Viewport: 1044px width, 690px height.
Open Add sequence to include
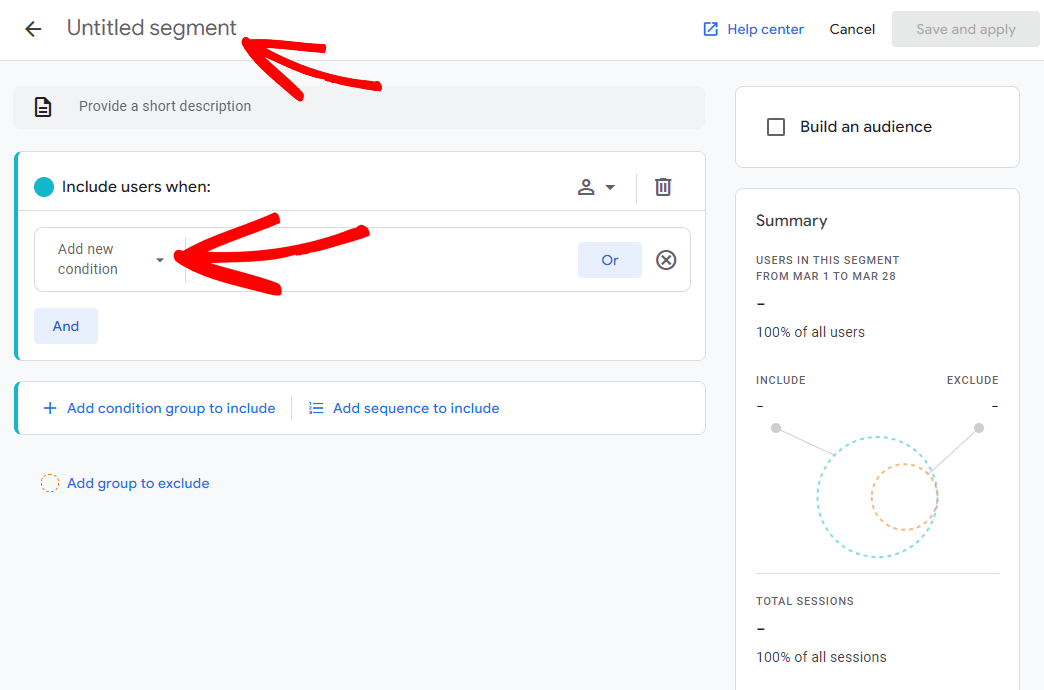[x=416, y=408]
